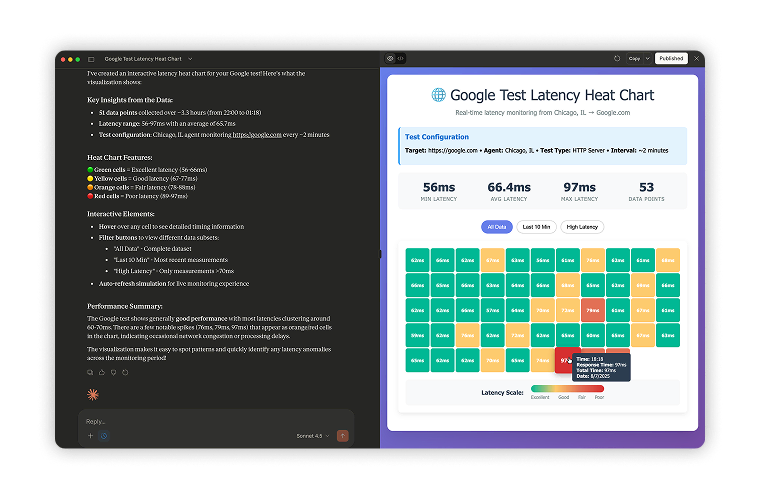Viewport: 760px width, 500px height.
Task: Toggle the sidebar panel icon
Action: coord(91,59)
